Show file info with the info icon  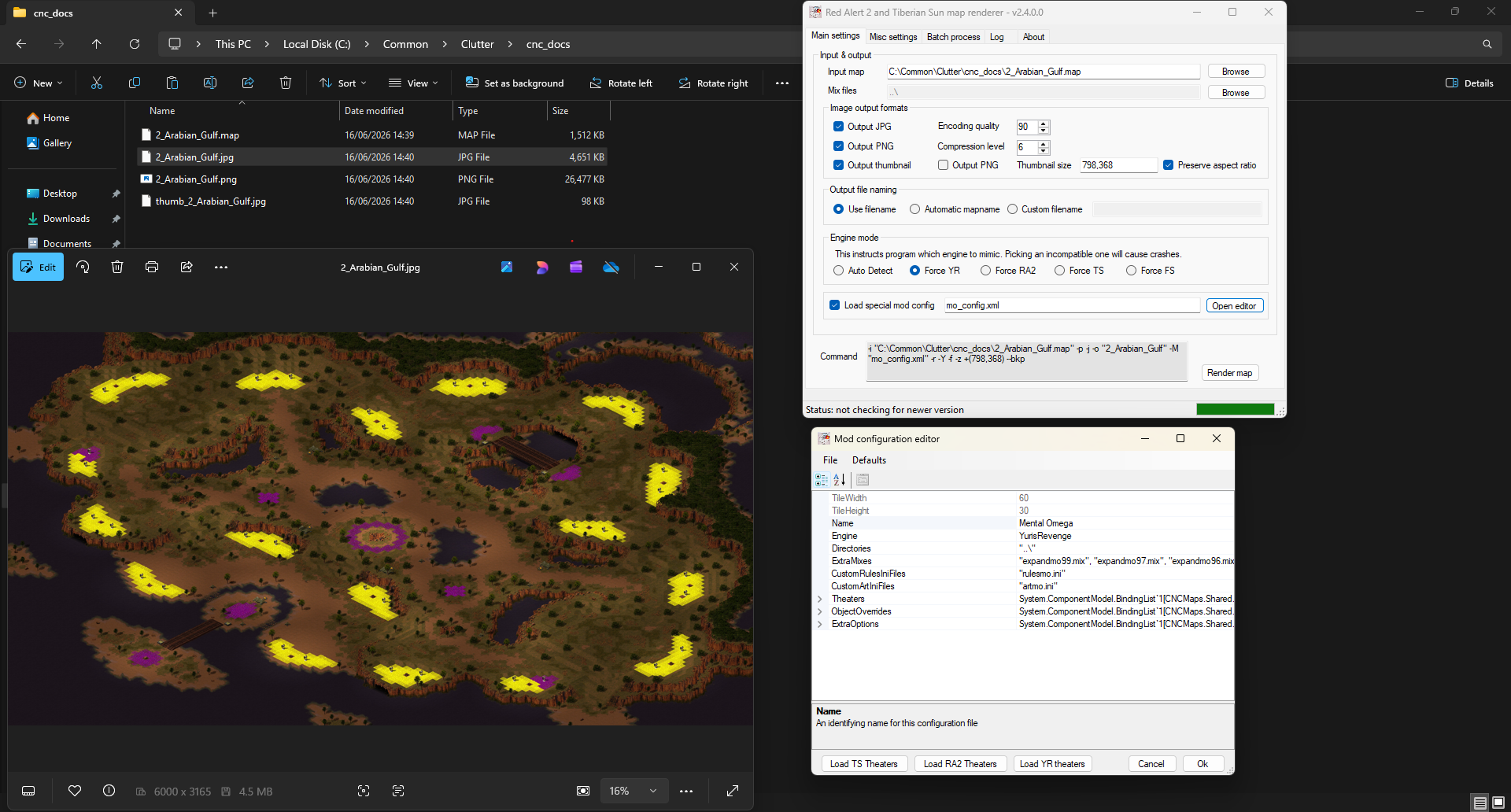(109, 791)
